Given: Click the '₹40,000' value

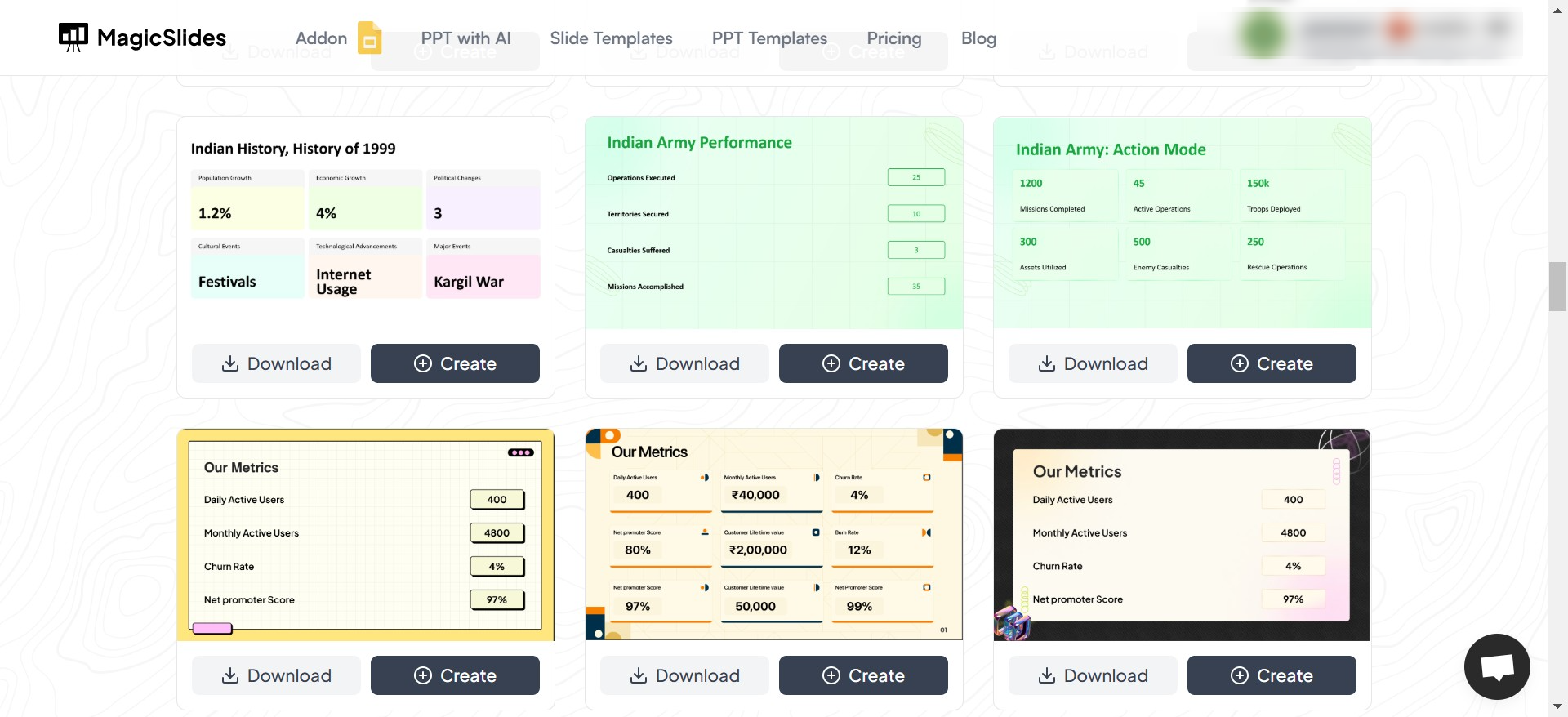Looking at the screenshot, I should pyautogui.click(x=755, y=495).
